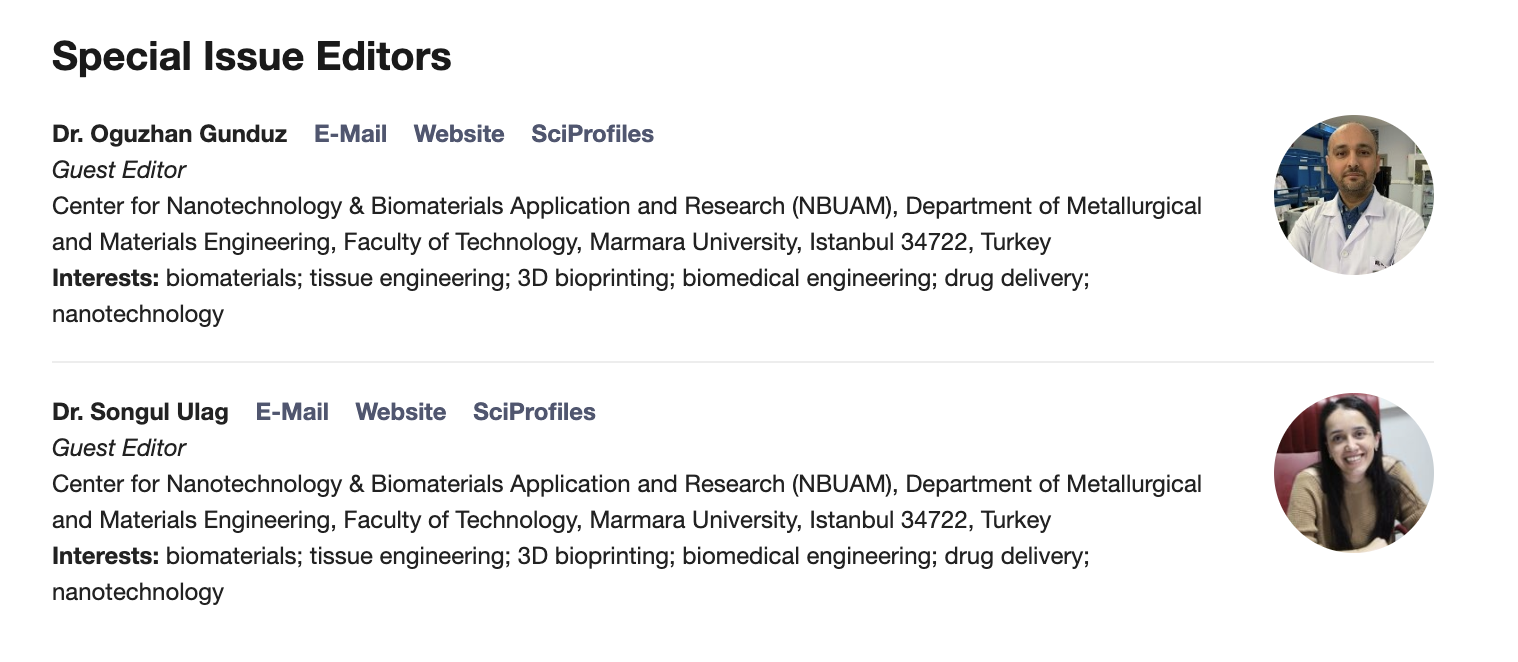The image size is (1518, 662).
Task: Click Gunduz's Center for Nanotechnology affiliation text
Action: pyautogui.click(x=627, y=224)
